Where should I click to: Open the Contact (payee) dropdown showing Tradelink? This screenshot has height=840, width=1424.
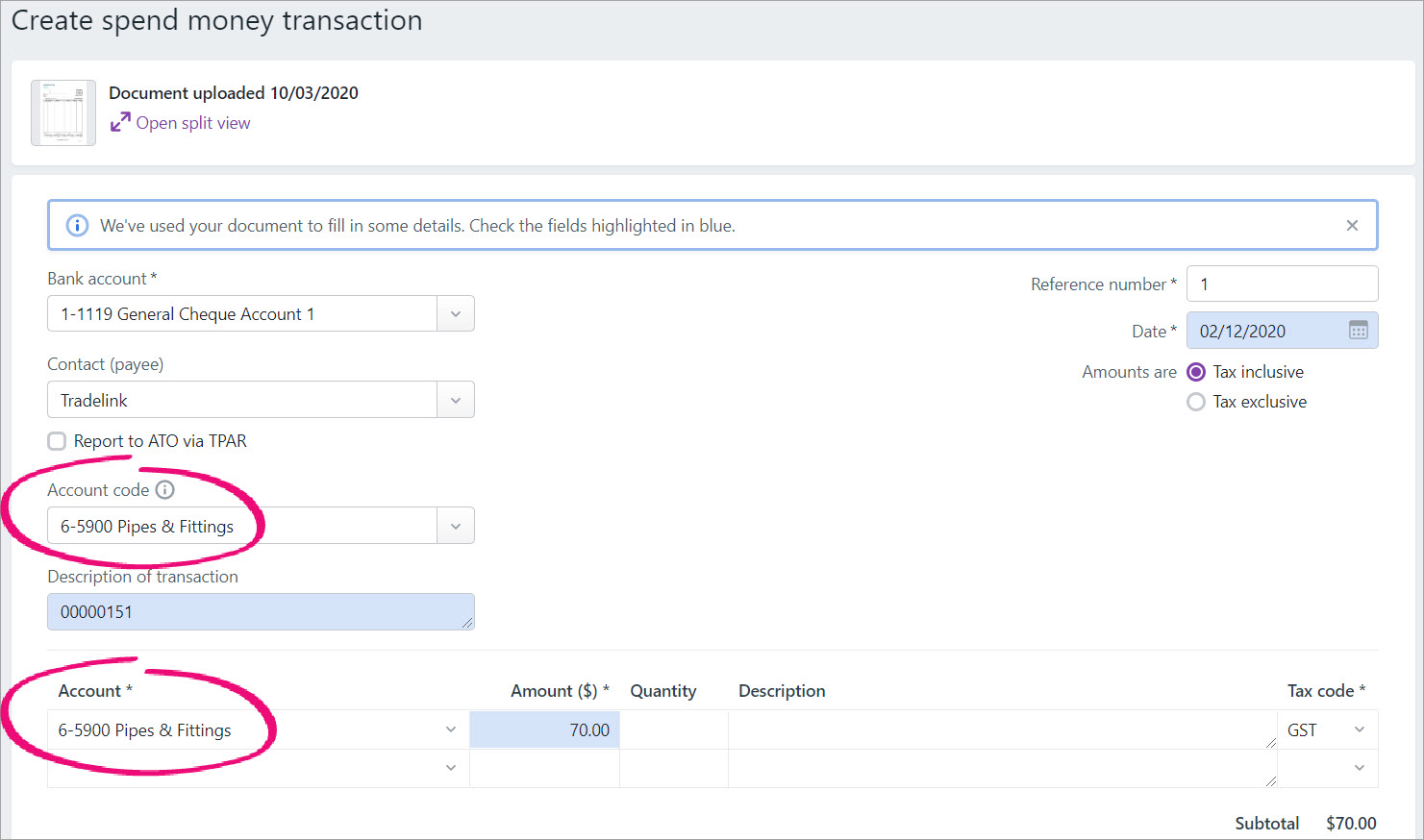point(455,399)
